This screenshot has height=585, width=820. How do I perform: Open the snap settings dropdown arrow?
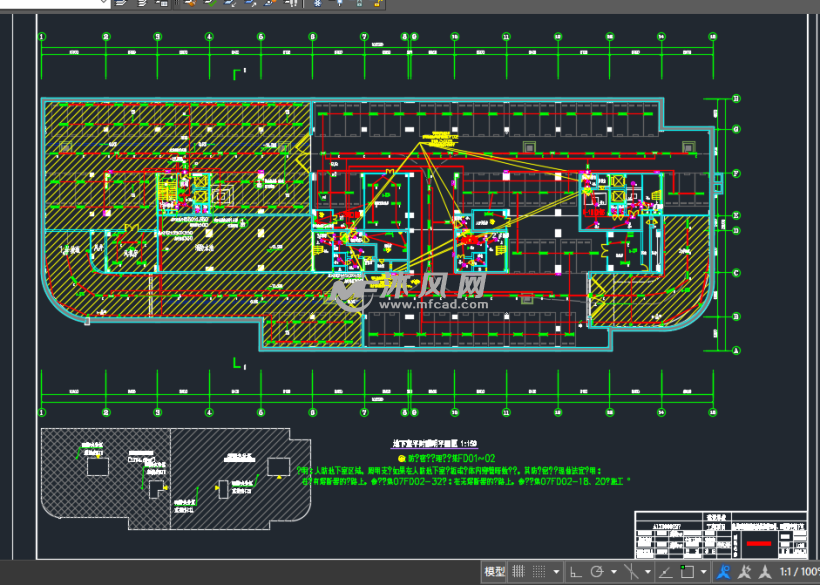pyautogui.click(x=556, y=572)
